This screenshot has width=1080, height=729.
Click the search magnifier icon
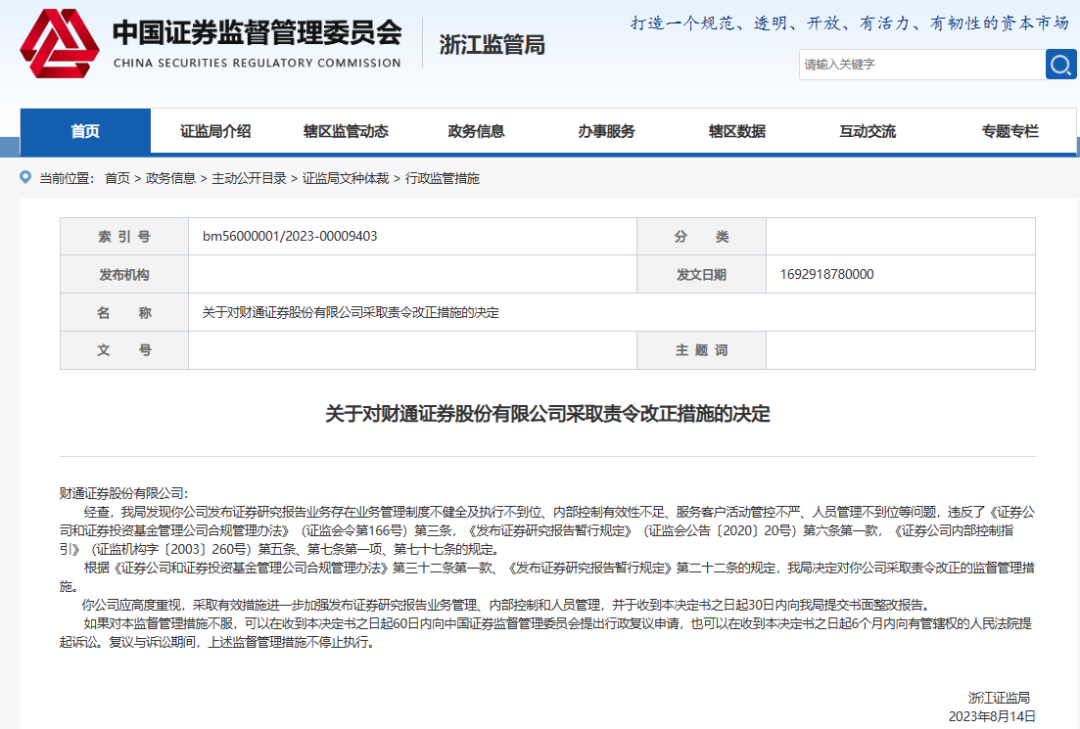tap(1060, 64)
